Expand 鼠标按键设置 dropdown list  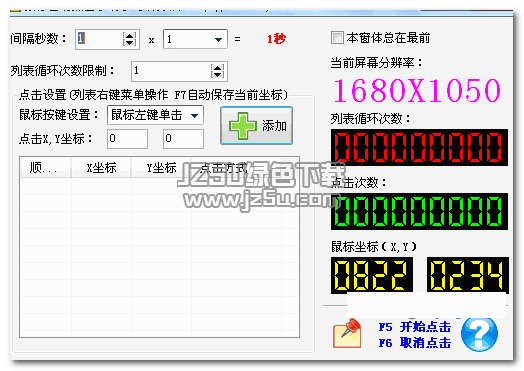(x=194, y=116)
